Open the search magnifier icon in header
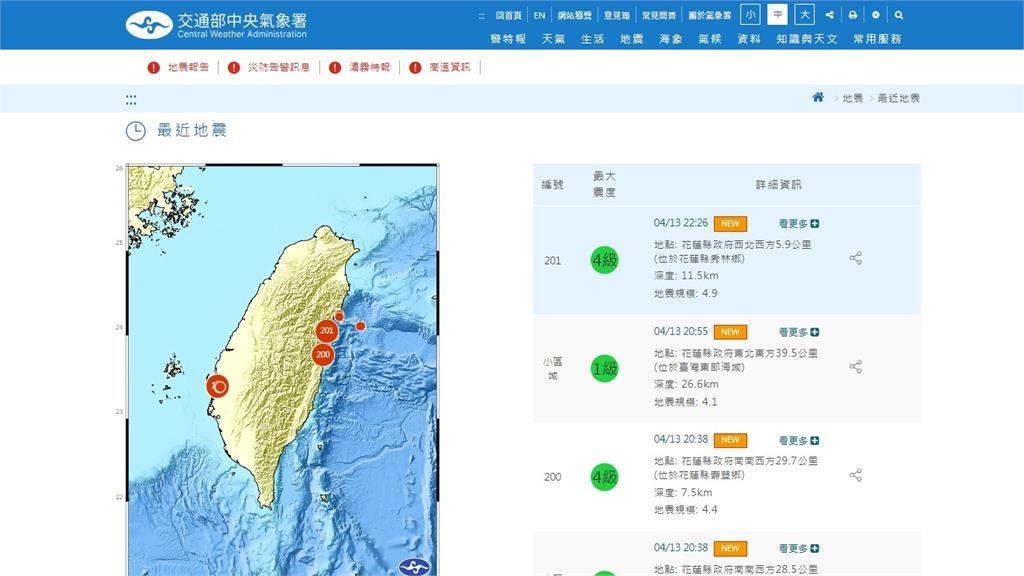 tap(899, 15)
